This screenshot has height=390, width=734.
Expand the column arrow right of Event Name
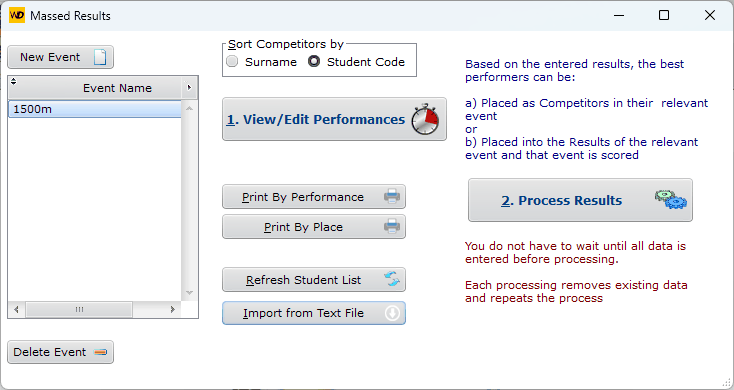(189, 88)
